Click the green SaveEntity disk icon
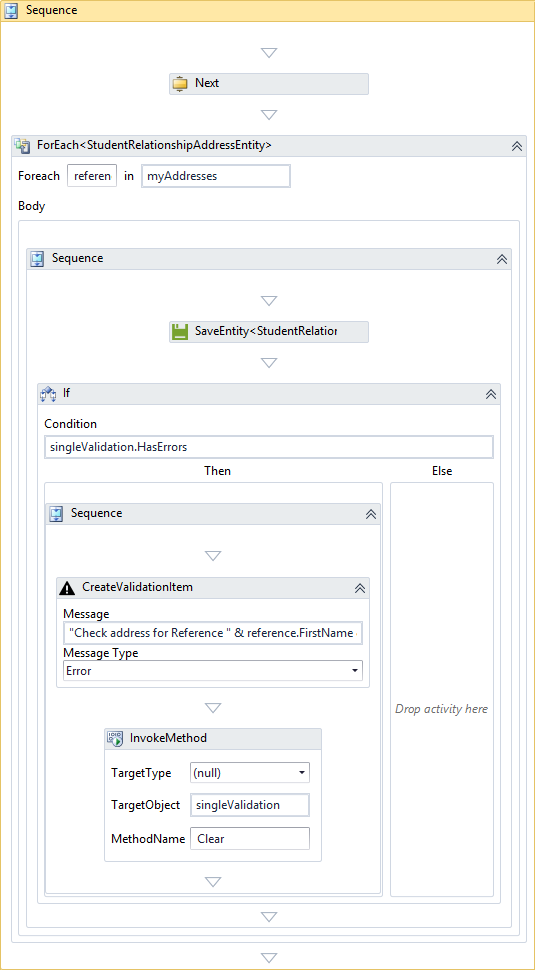This screenshot has height=970, width=535. click(180, 332)
